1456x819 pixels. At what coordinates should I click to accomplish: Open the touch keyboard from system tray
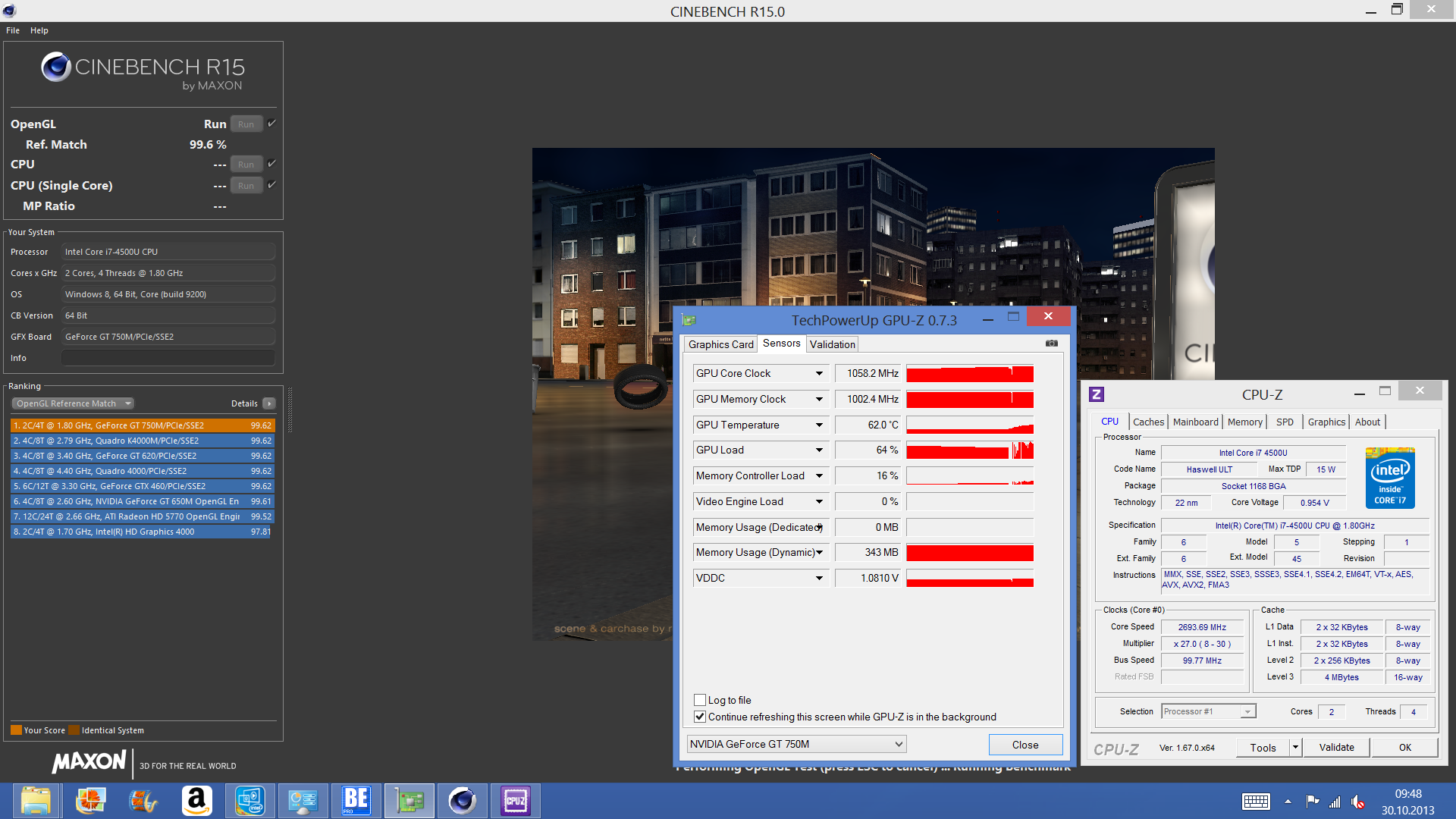pyautogui.click(x=1256, y=802)
